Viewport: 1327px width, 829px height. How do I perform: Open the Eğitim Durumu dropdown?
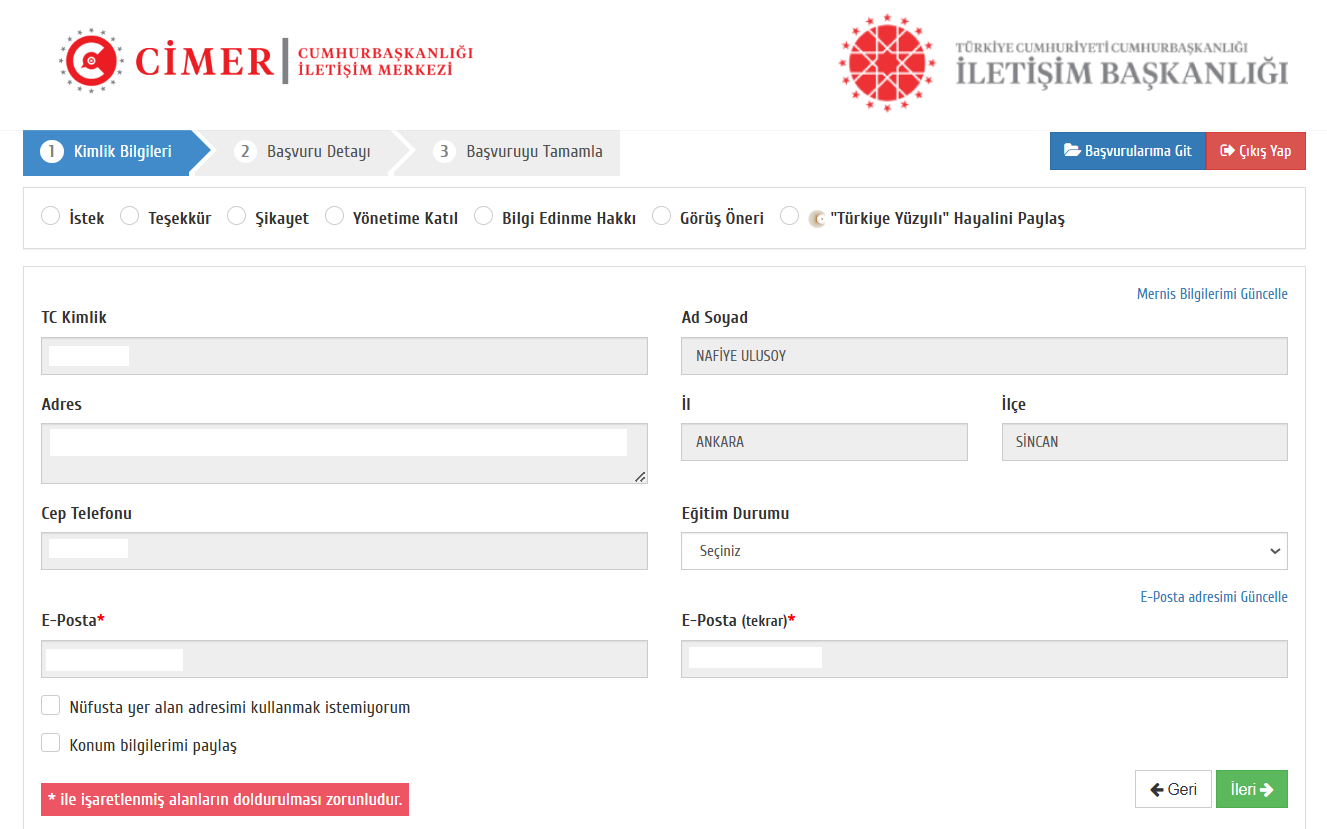point(983,551)
